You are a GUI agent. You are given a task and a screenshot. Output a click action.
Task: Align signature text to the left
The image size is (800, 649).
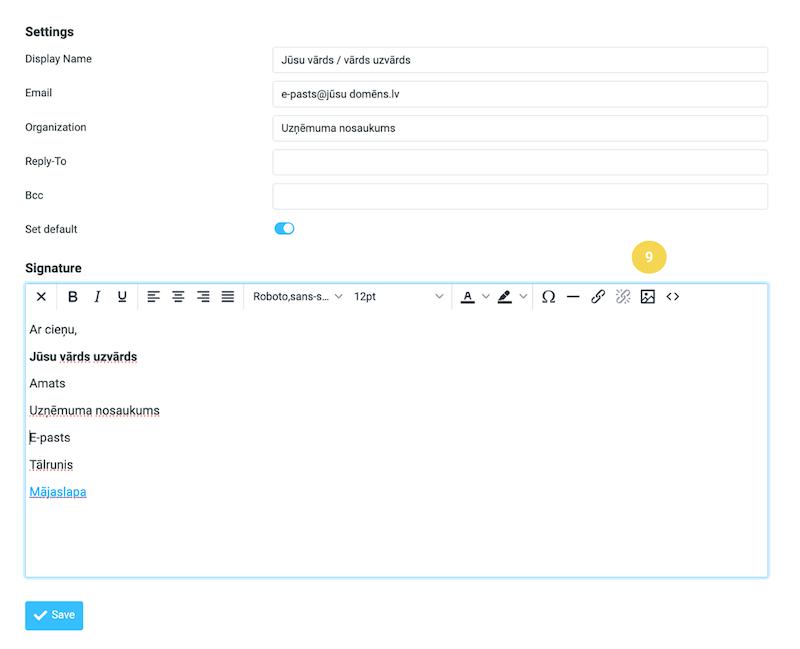pos(153,297)
